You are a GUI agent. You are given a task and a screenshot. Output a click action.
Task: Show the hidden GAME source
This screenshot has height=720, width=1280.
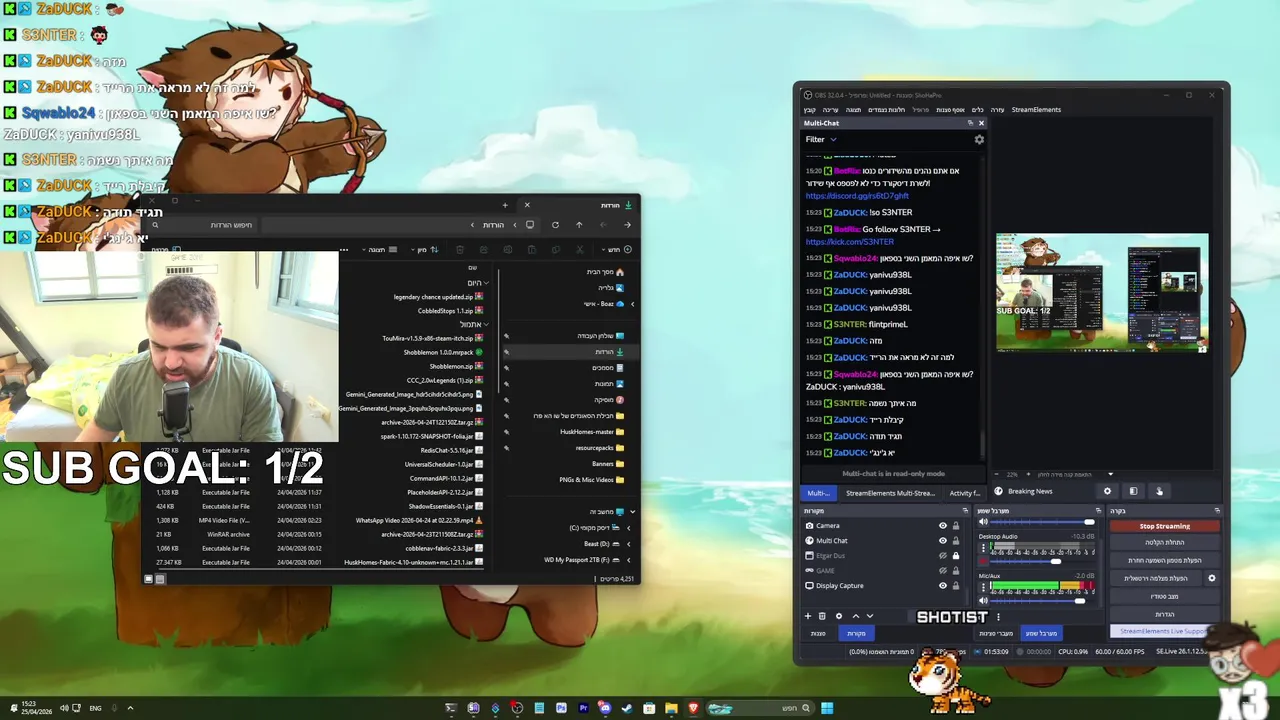[x=942, y=571]
